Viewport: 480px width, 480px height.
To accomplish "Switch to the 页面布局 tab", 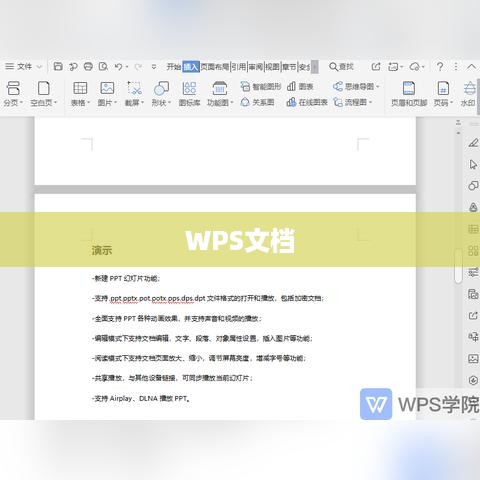I will click(x=215, y=67).
